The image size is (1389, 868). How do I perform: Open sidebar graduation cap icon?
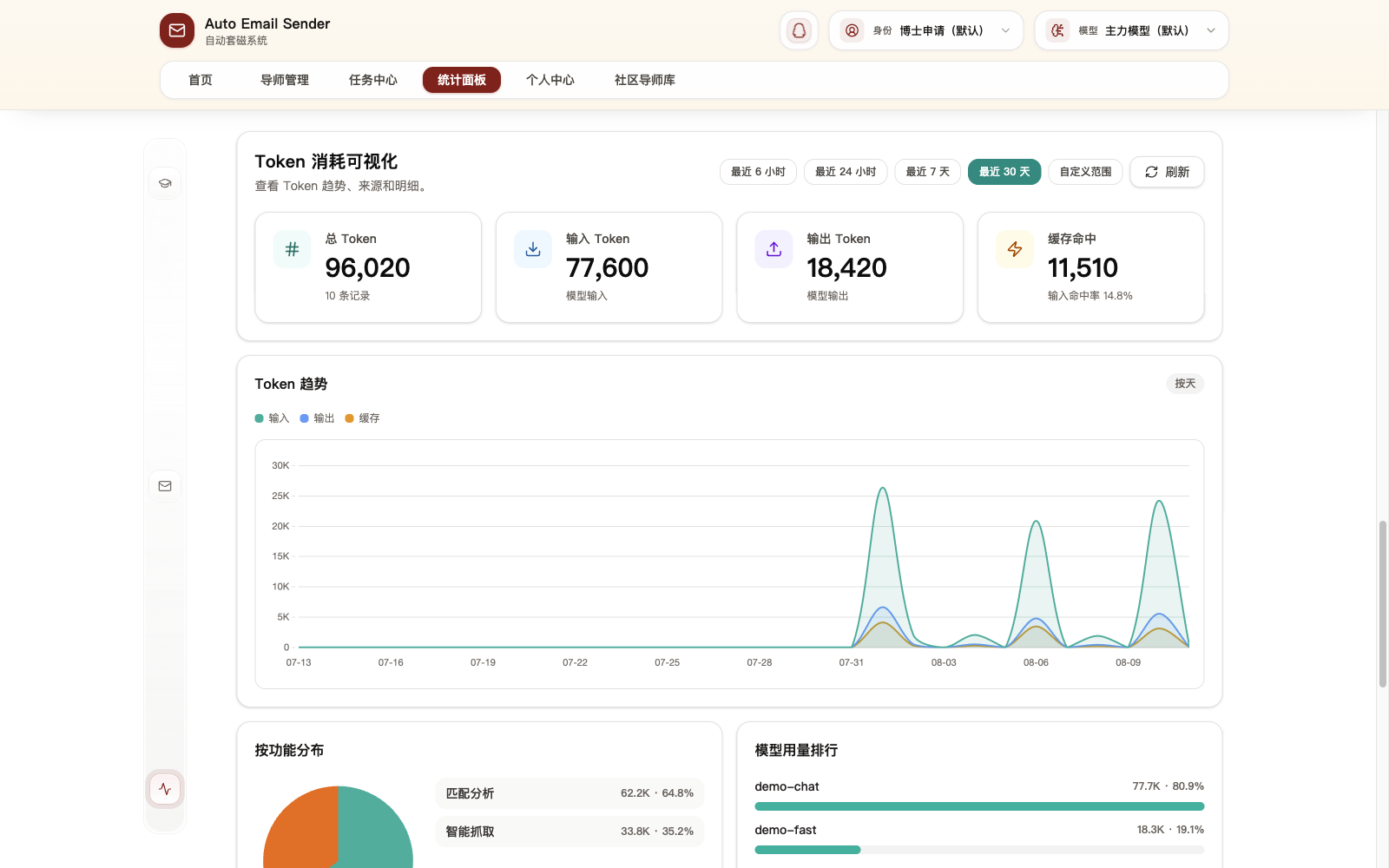pyautogui.click(x=165, y=183)
